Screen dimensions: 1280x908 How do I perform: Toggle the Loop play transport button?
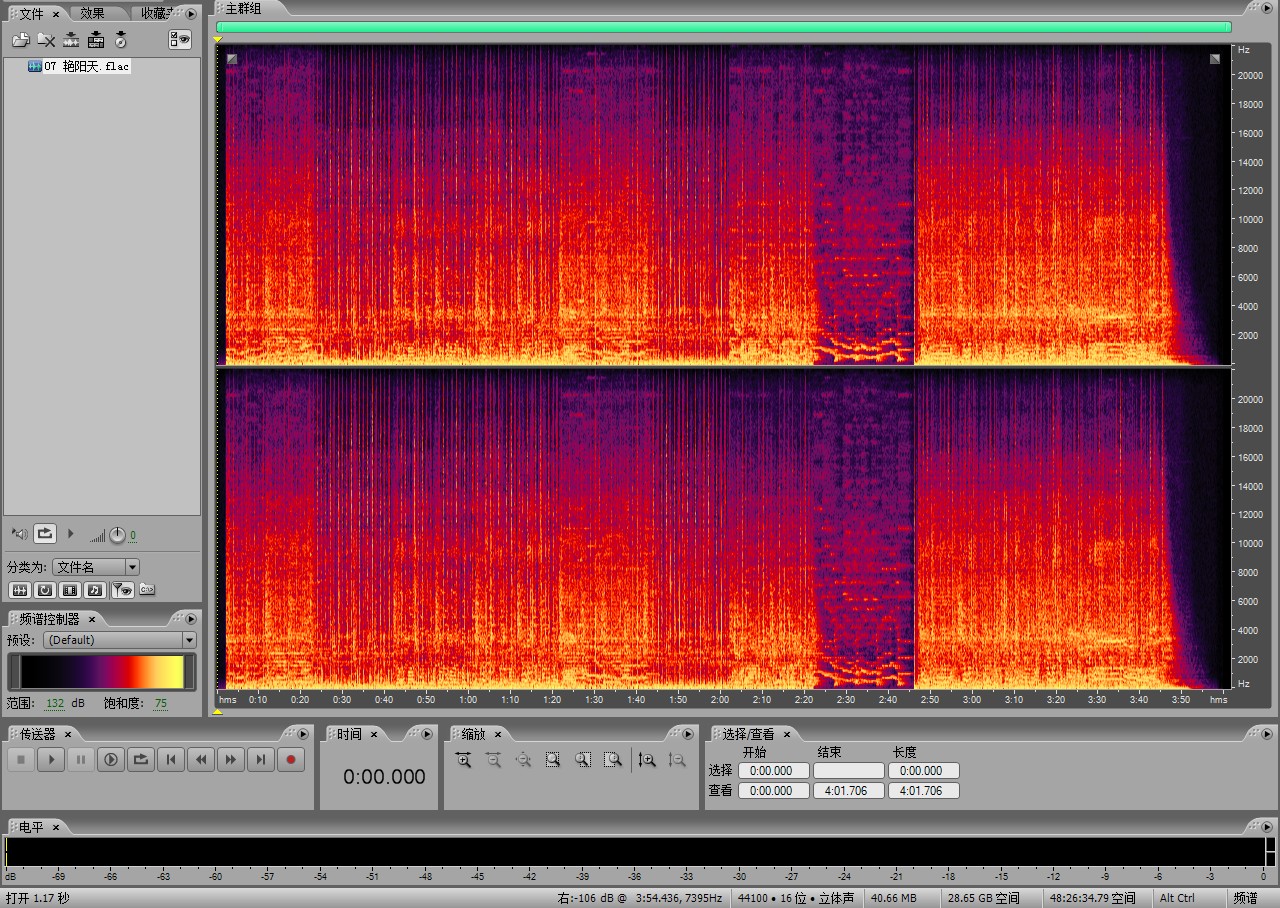[x=141, y=760]
